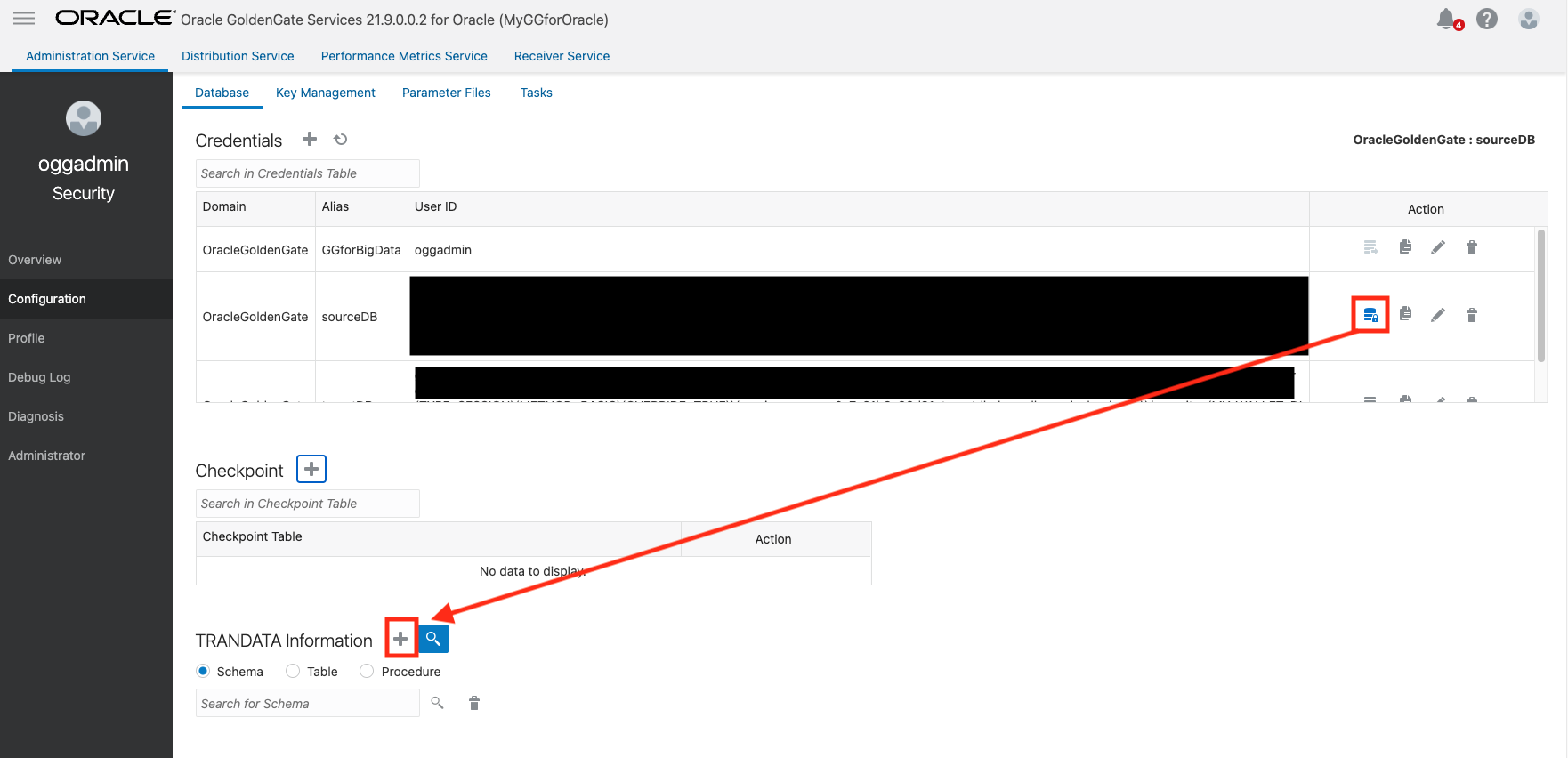Click the oggadmin profile avatar in sidebar
1568x758 pixels.
(x=84, y=118)
